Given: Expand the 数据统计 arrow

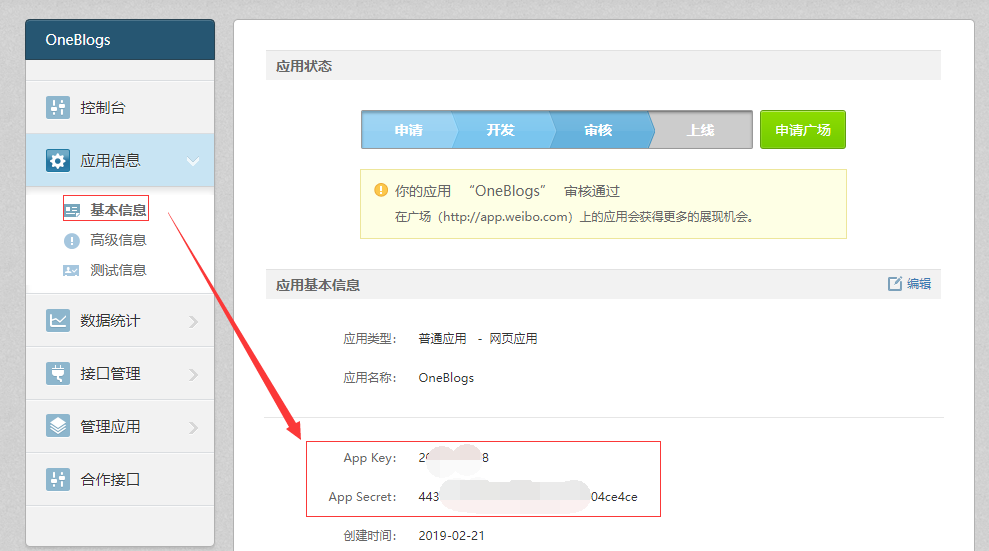Looking at the screenshot, I should pos(193,322).
